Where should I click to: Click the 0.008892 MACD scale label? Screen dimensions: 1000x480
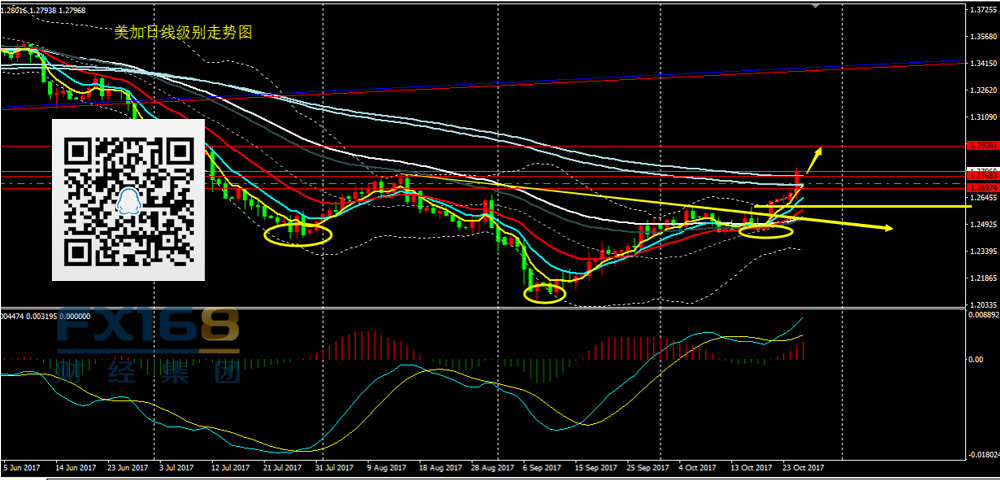981,315
